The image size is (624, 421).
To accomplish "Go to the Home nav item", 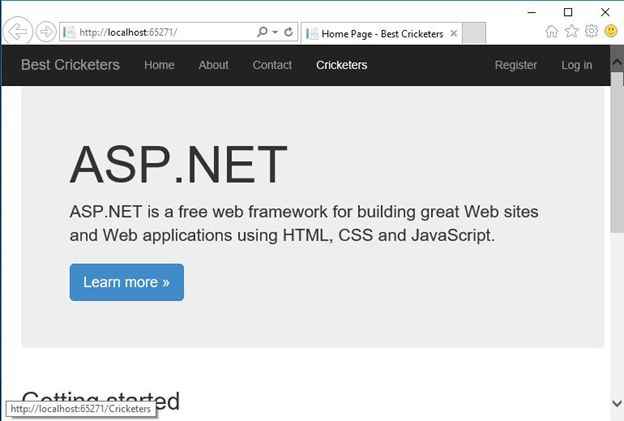I will point(159,65).
